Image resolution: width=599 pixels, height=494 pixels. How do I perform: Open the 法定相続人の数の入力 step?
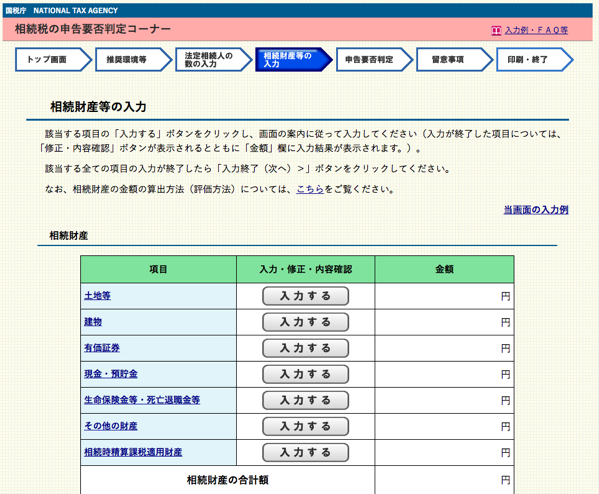pyautogui.click(x=213, y=60)
